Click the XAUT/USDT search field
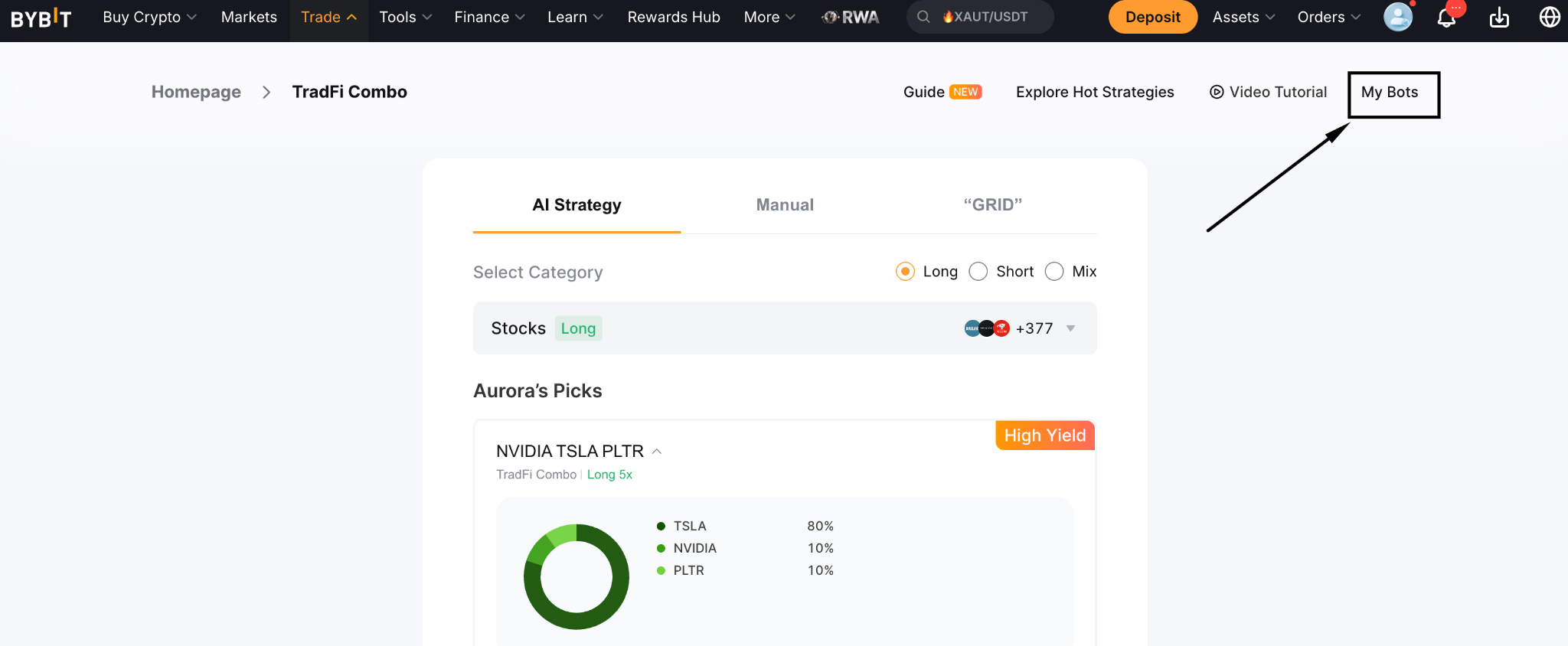 coord(980,17)
